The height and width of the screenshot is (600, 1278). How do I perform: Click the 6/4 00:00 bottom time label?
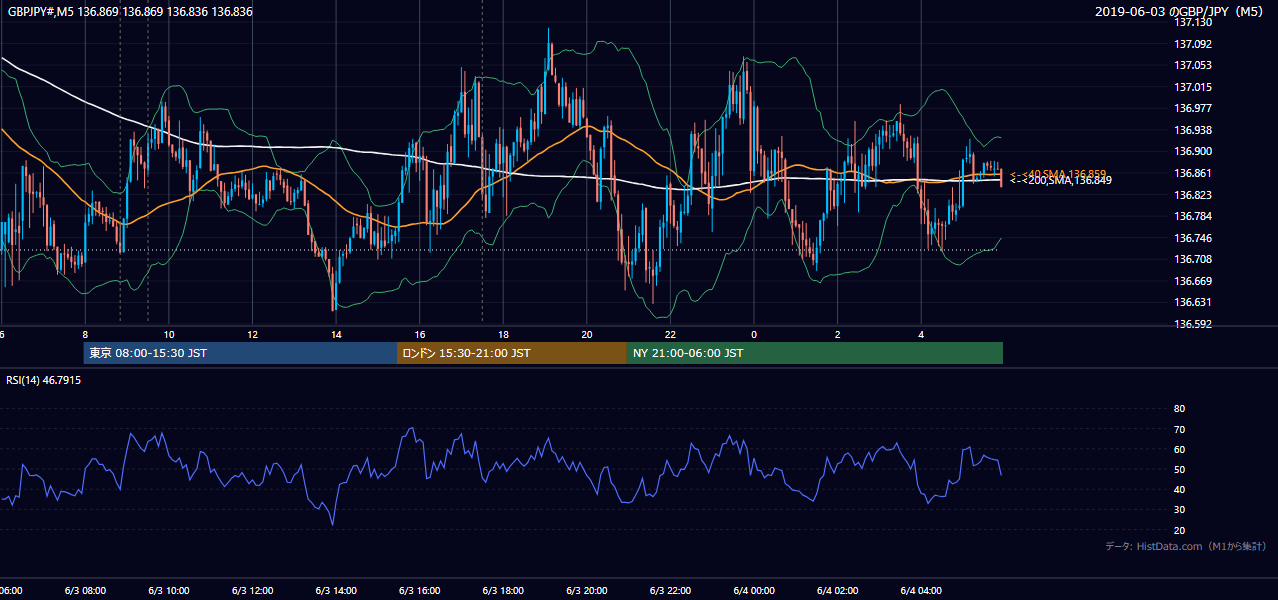754,591
